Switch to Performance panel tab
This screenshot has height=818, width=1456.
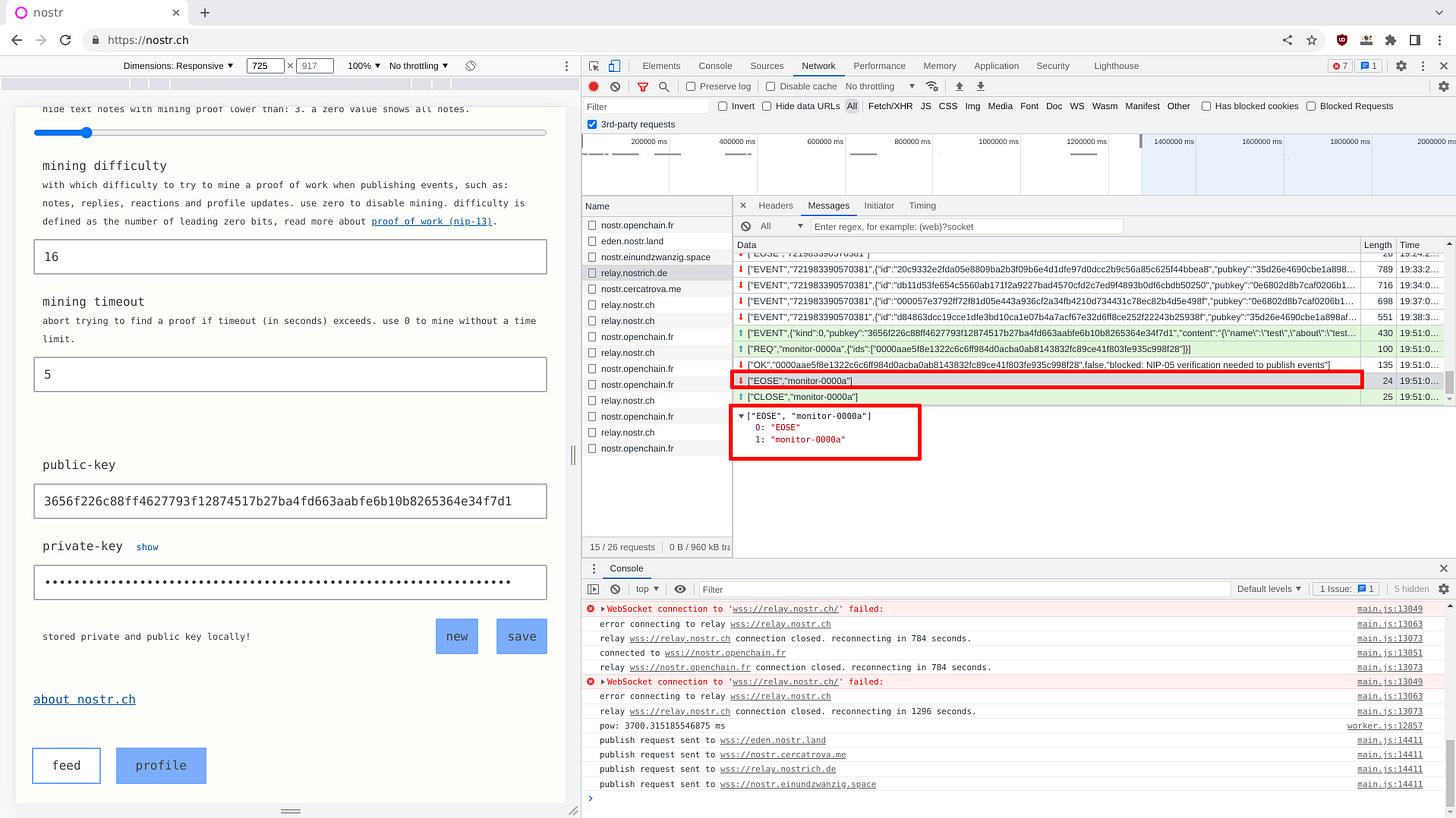coord(879,66)
